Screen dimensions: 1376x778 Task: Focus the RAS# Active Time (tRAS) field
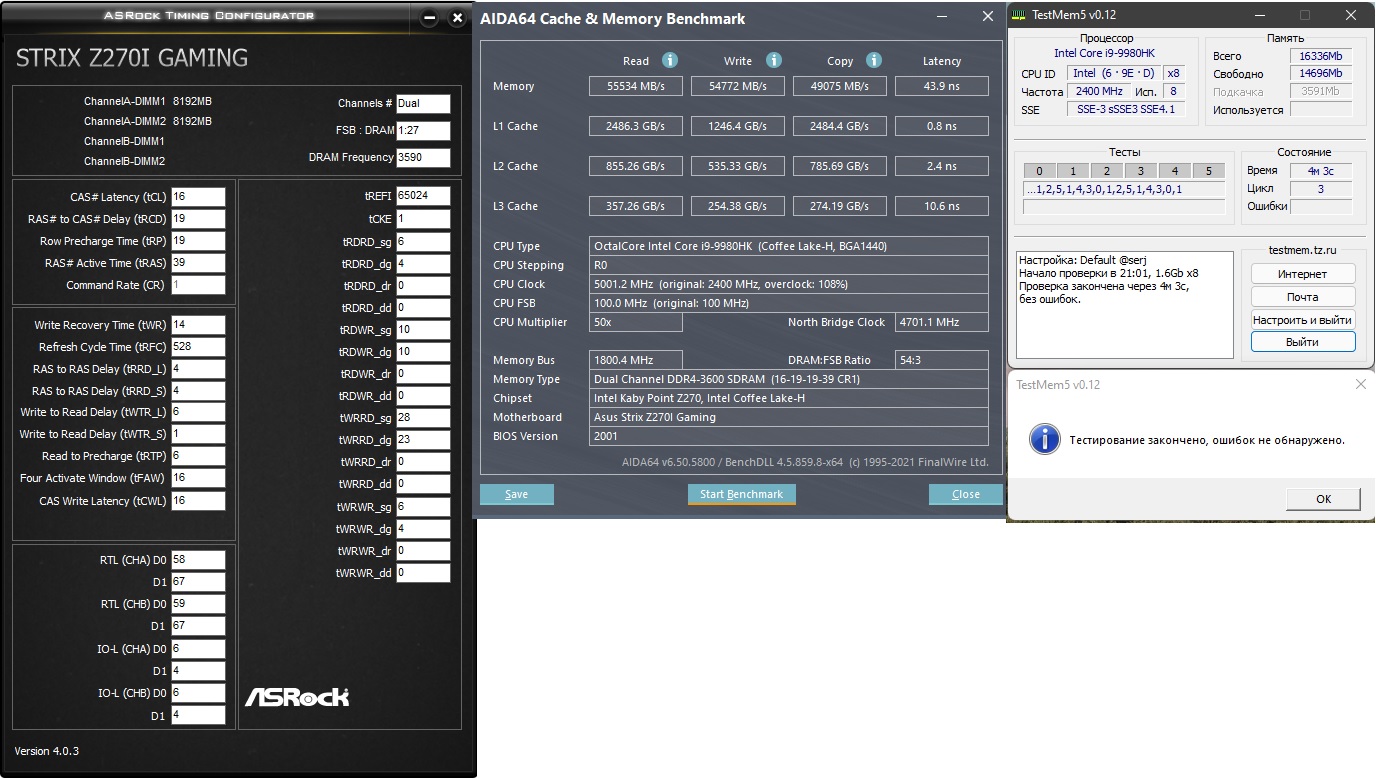(x=198, y=263)
